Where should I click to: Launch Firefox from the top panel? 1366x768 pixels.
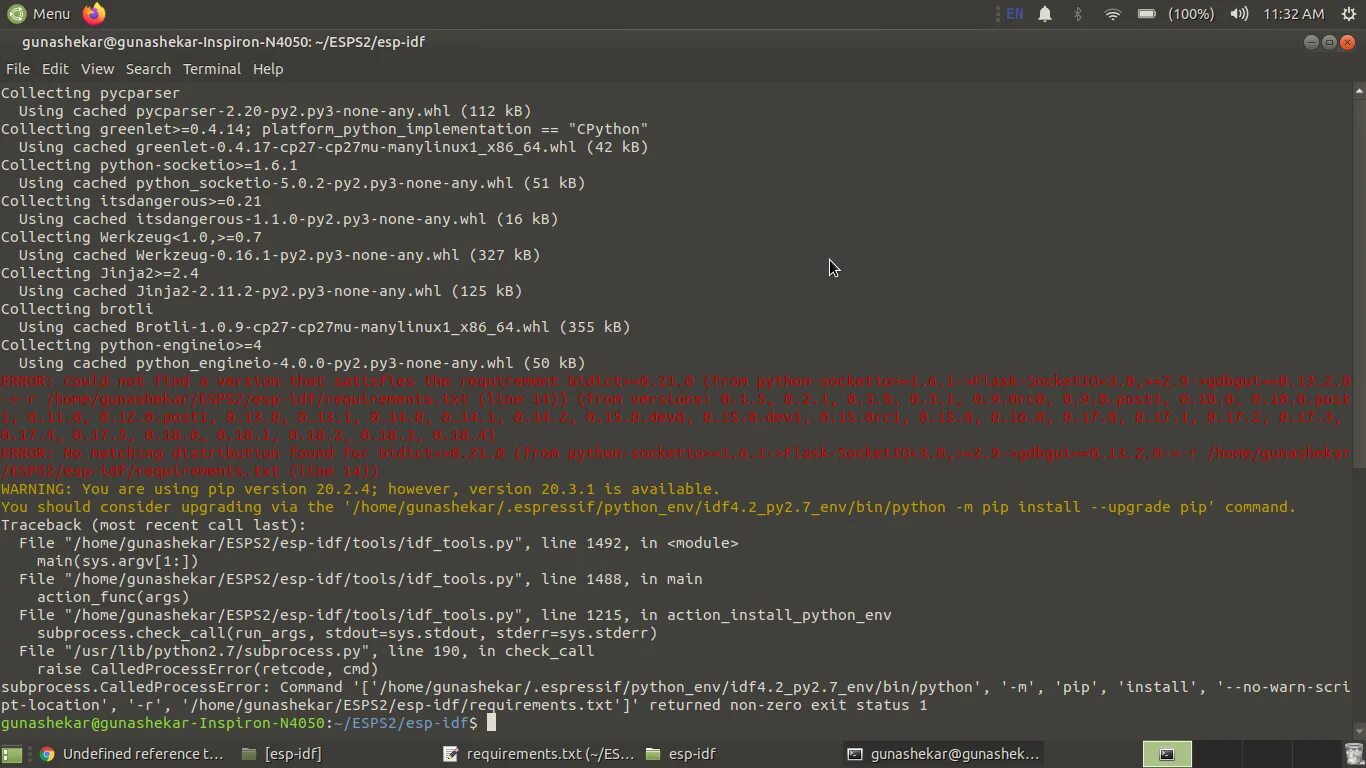(x=94, y=14)
